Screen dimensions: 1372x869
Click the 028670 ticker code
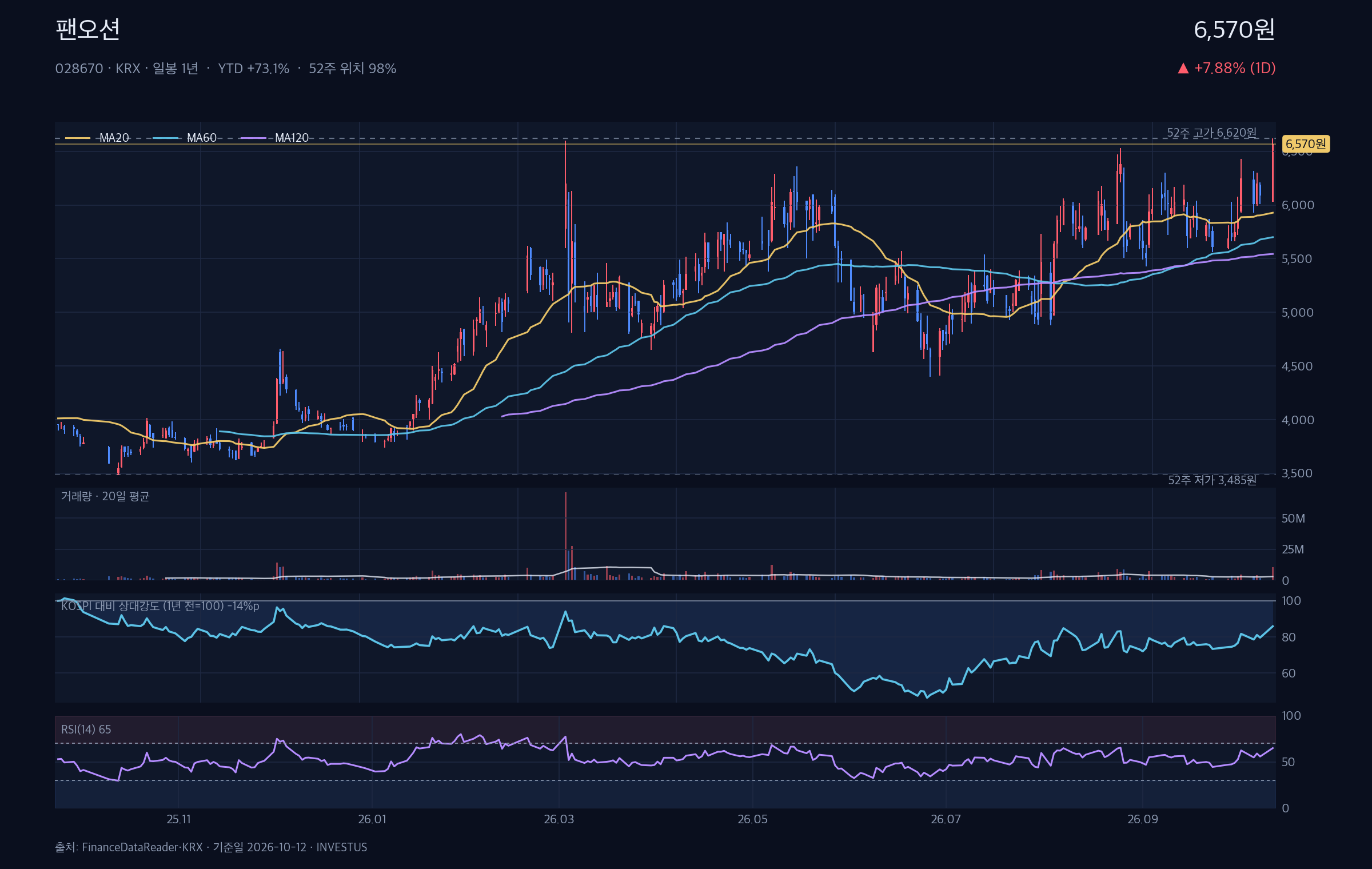tap(79, 69)
